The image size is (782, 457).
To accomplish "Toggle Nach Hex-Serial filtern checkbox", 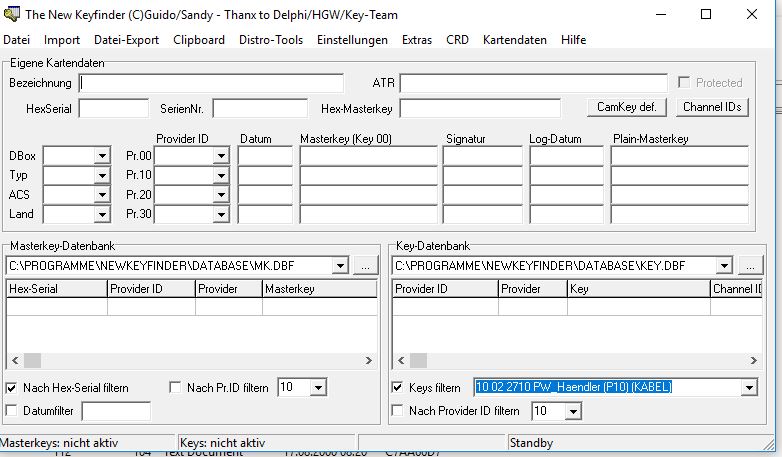I will pyautogui.click(x=12, y=387).
